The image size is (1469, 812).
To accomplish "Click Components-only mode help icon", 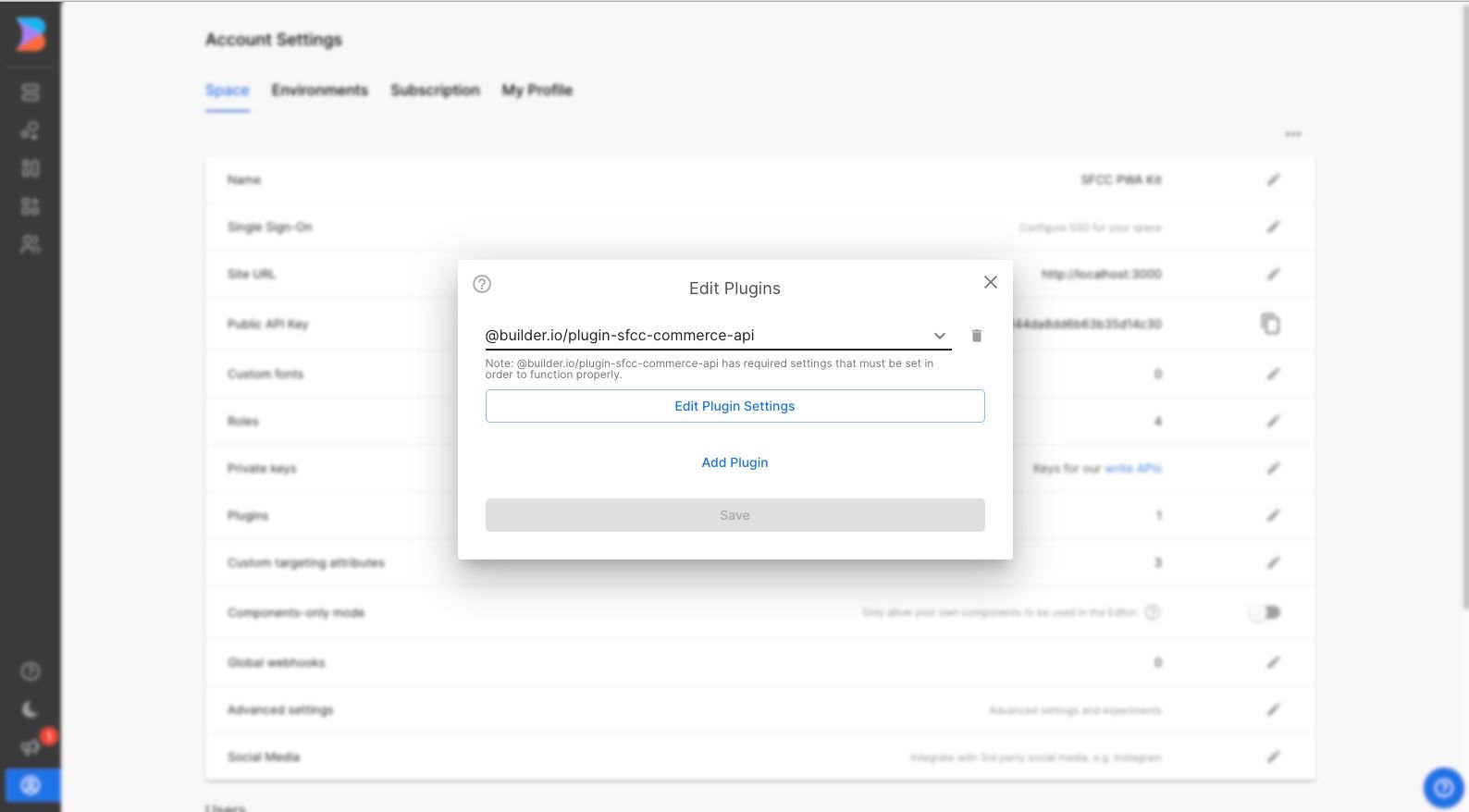I will (1153, 612).
